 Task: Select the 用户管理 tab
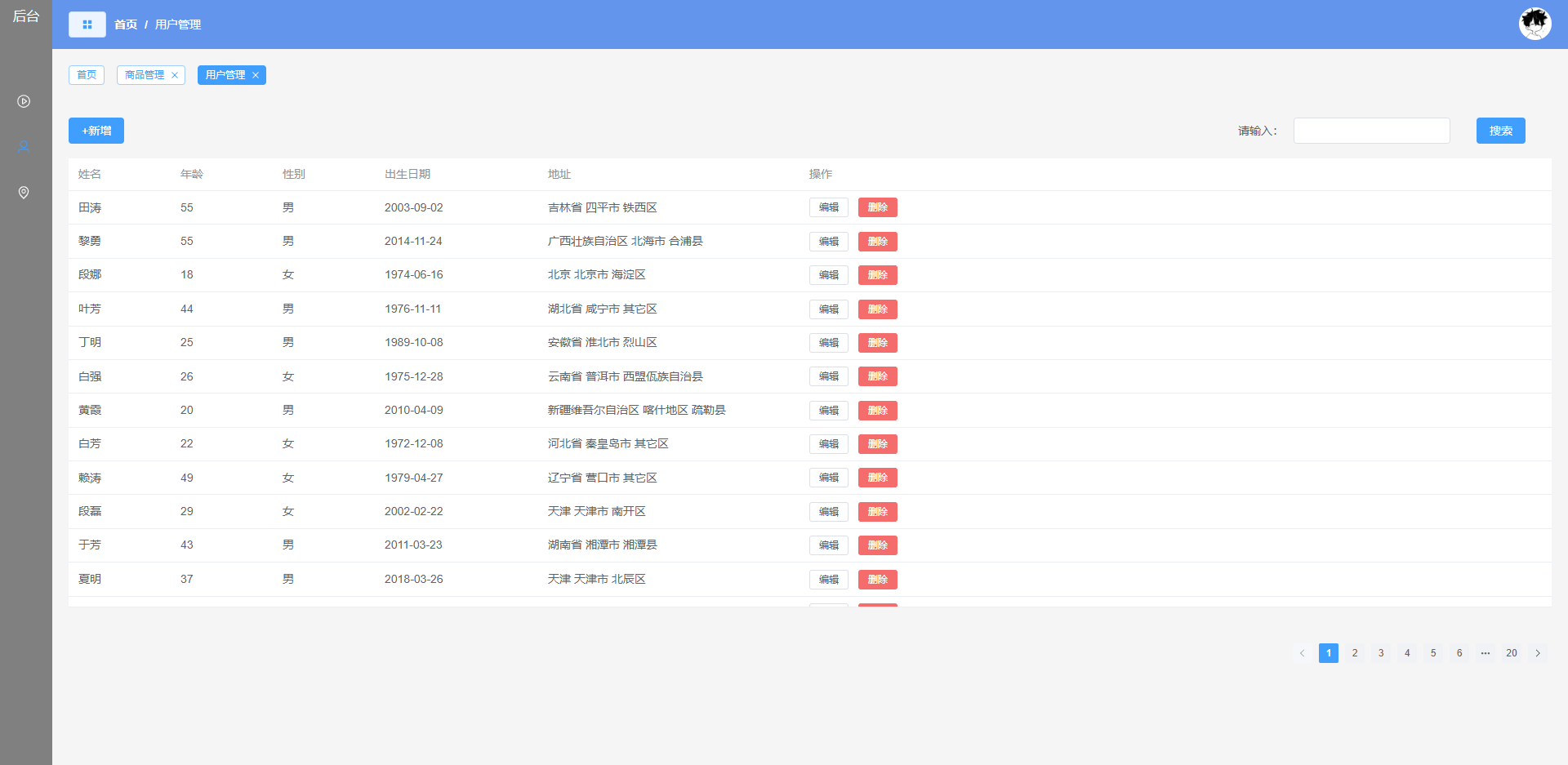[225, 75]
